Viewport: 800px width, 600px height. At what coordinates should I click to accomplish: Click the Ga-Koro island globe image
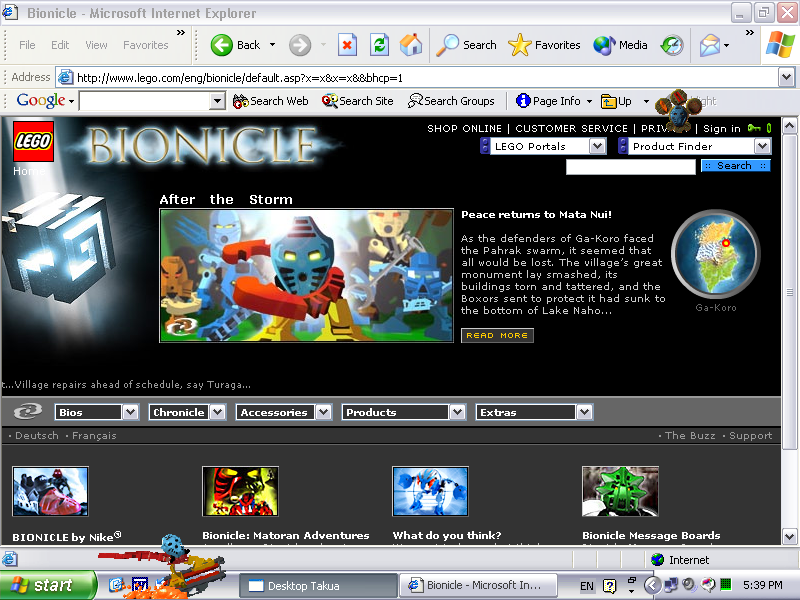(715, 254)
